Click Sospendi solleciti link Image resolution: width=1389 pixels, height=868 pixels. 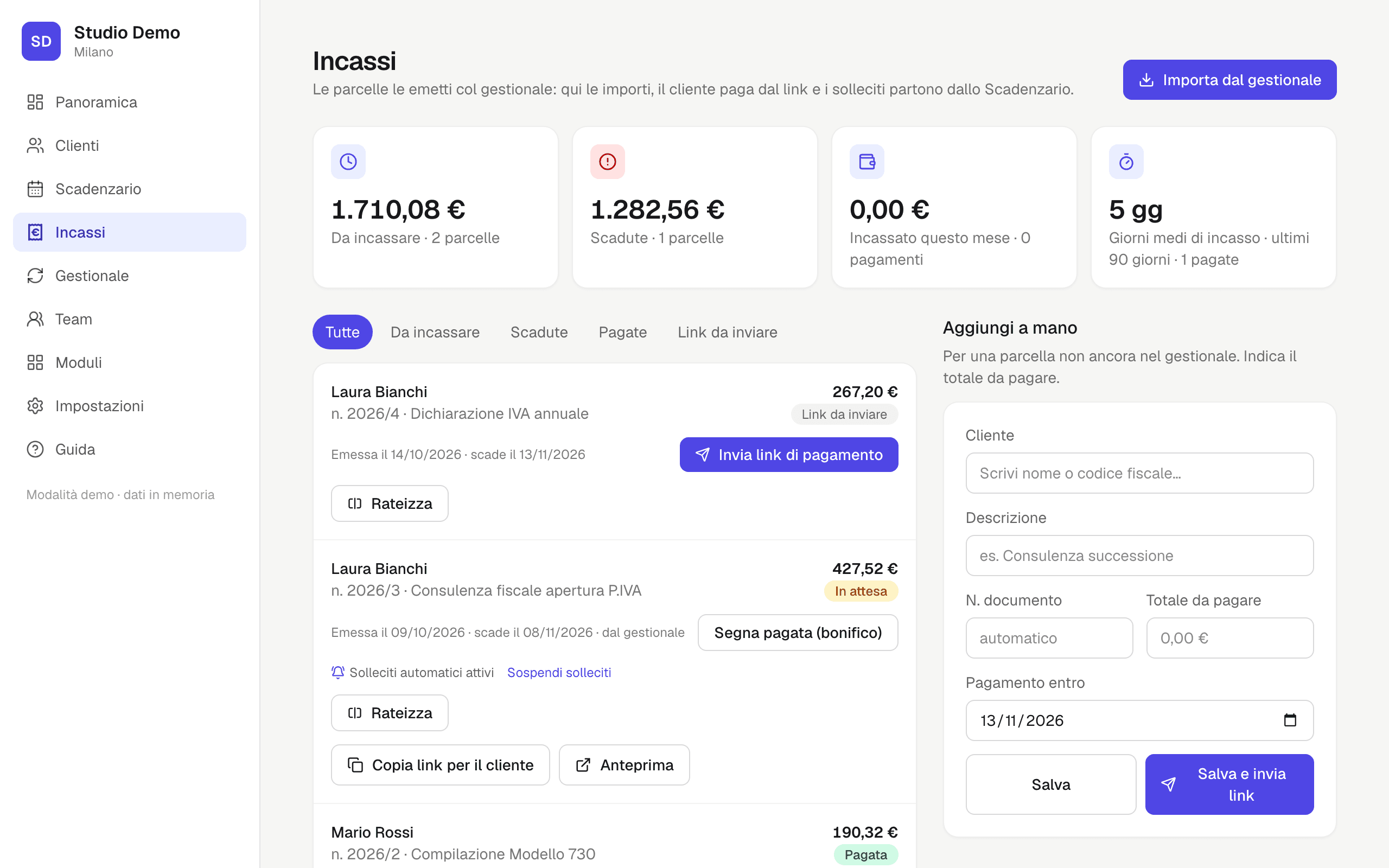pos(559,672)
